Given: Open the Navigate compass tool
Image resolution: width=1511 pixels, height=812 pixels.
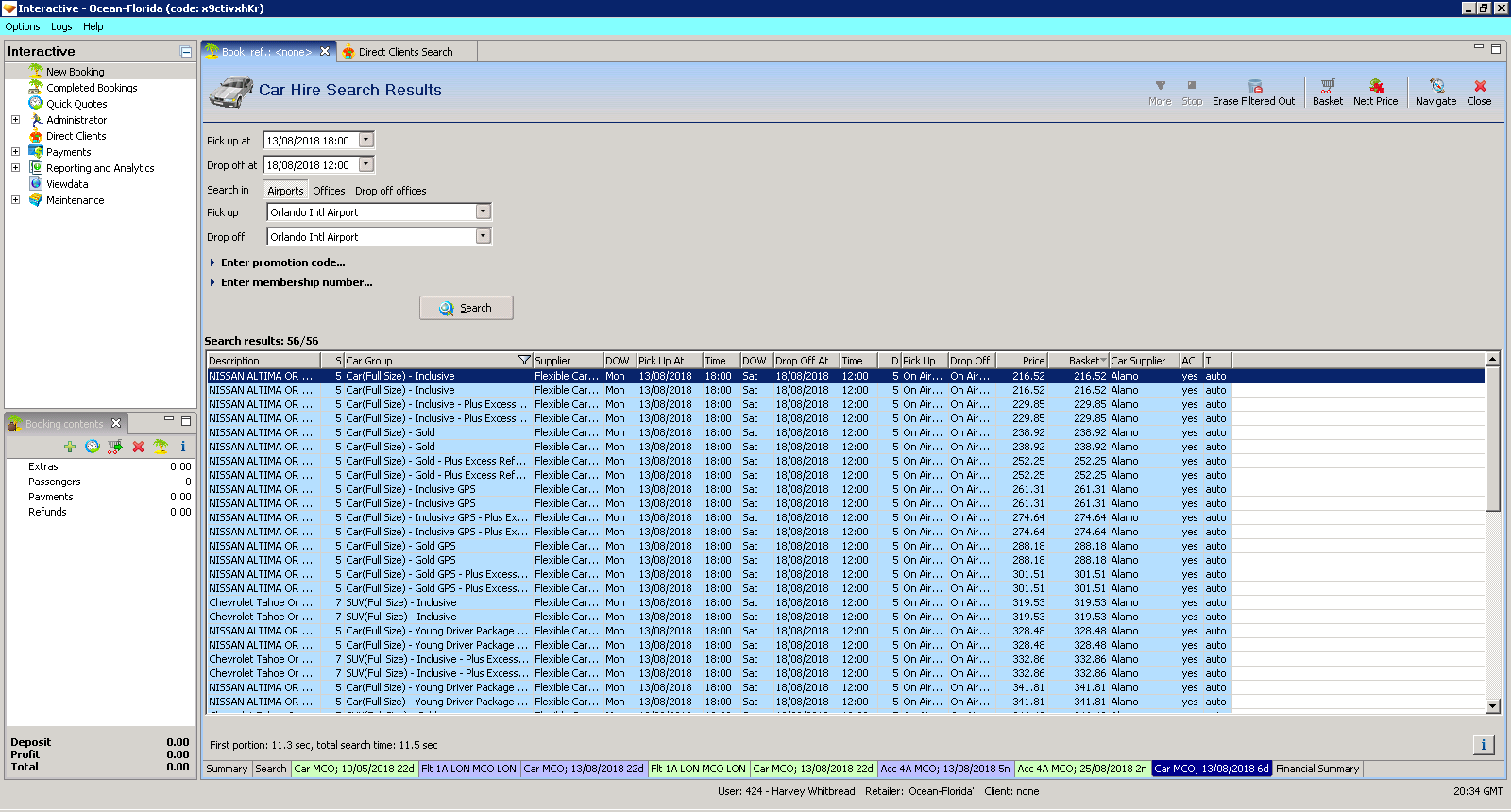Looking at the screenshot, I should point(1435,87).
